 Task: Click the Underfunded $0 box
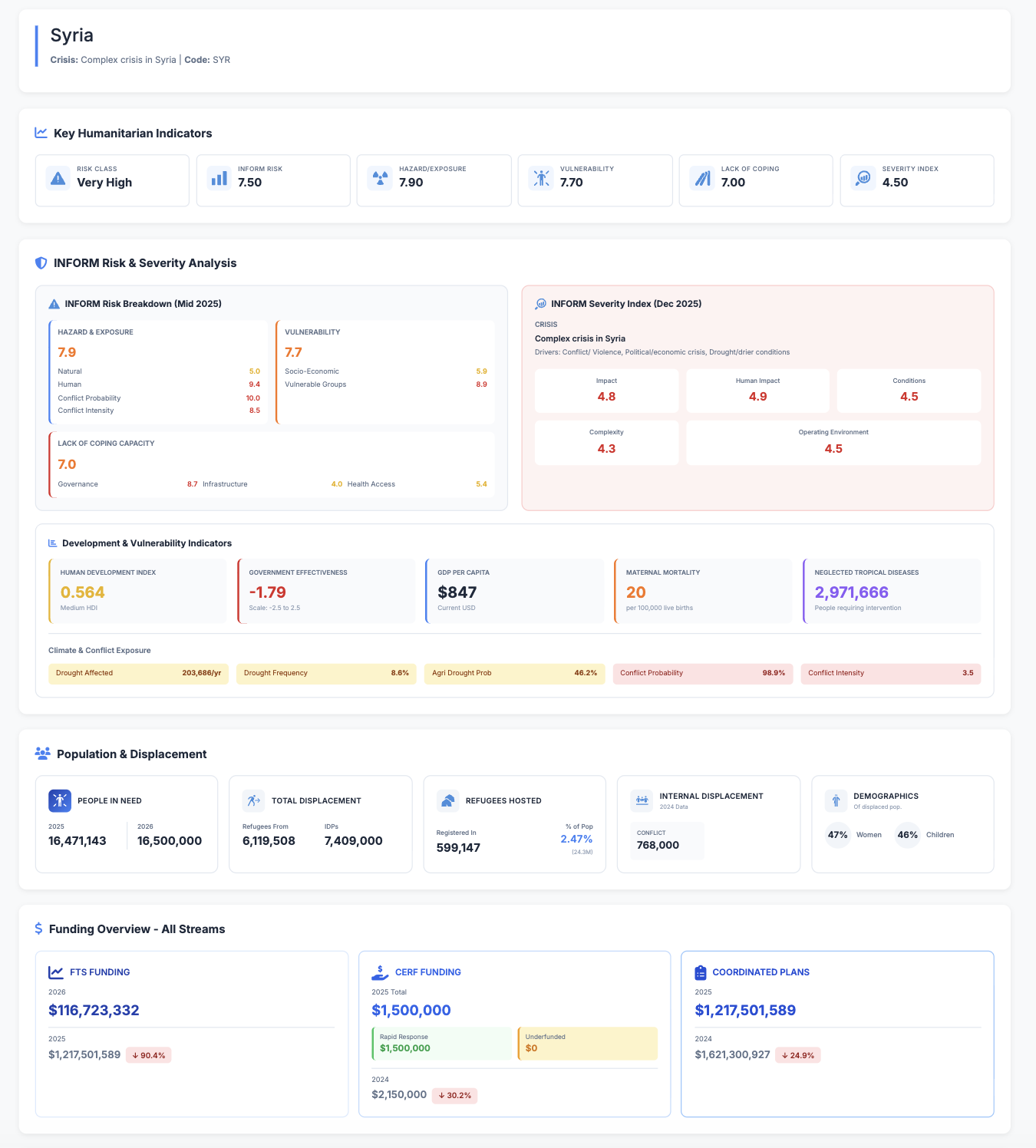pyautogui.click(x=587, y=1043)
